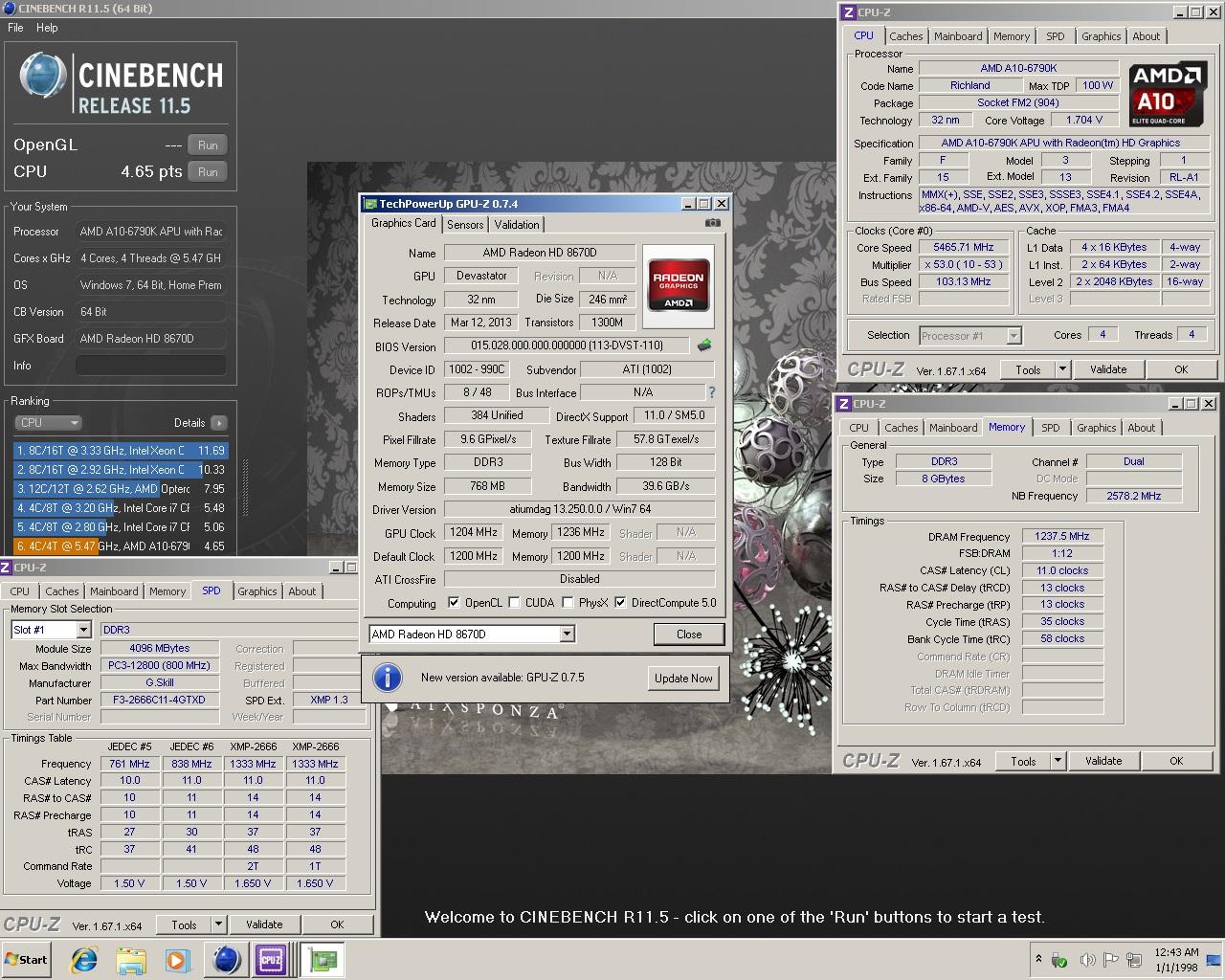
Task: Toggle the CUDA checkbox in GPU-Z
Action: point(514,603)
